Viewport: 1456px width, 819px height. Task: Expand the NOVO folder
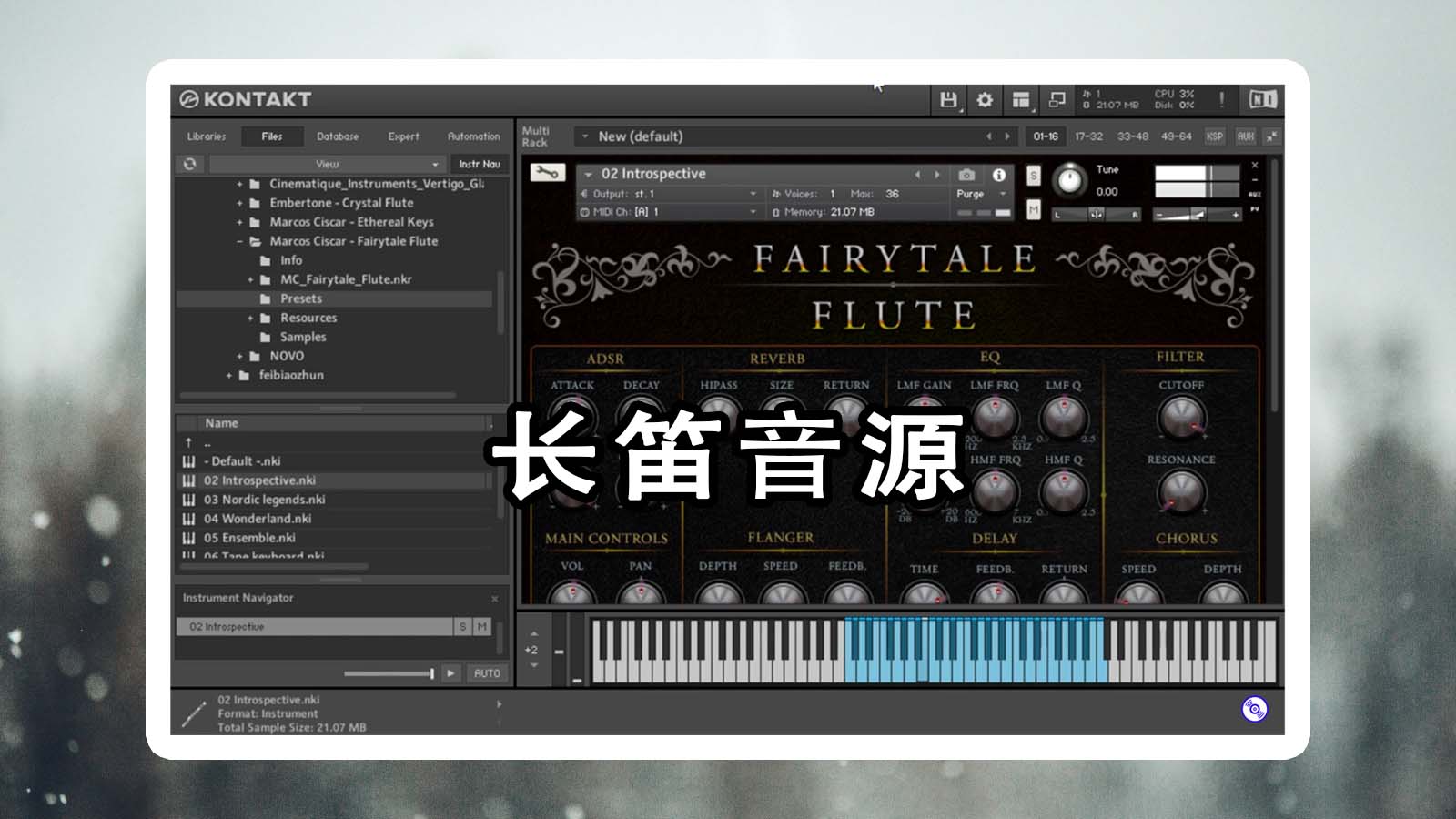tap(240, 356)
